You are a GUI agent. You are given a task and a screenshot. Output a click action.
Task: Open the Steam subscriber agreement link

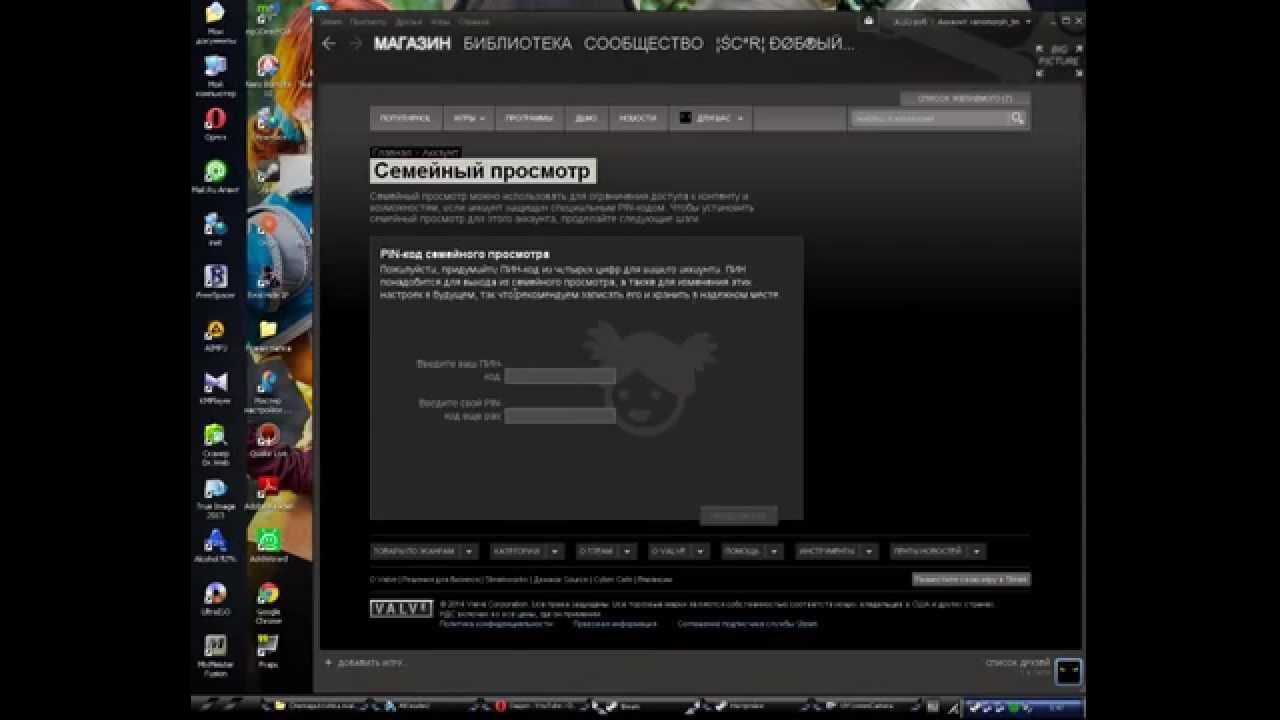click(747, 623)
